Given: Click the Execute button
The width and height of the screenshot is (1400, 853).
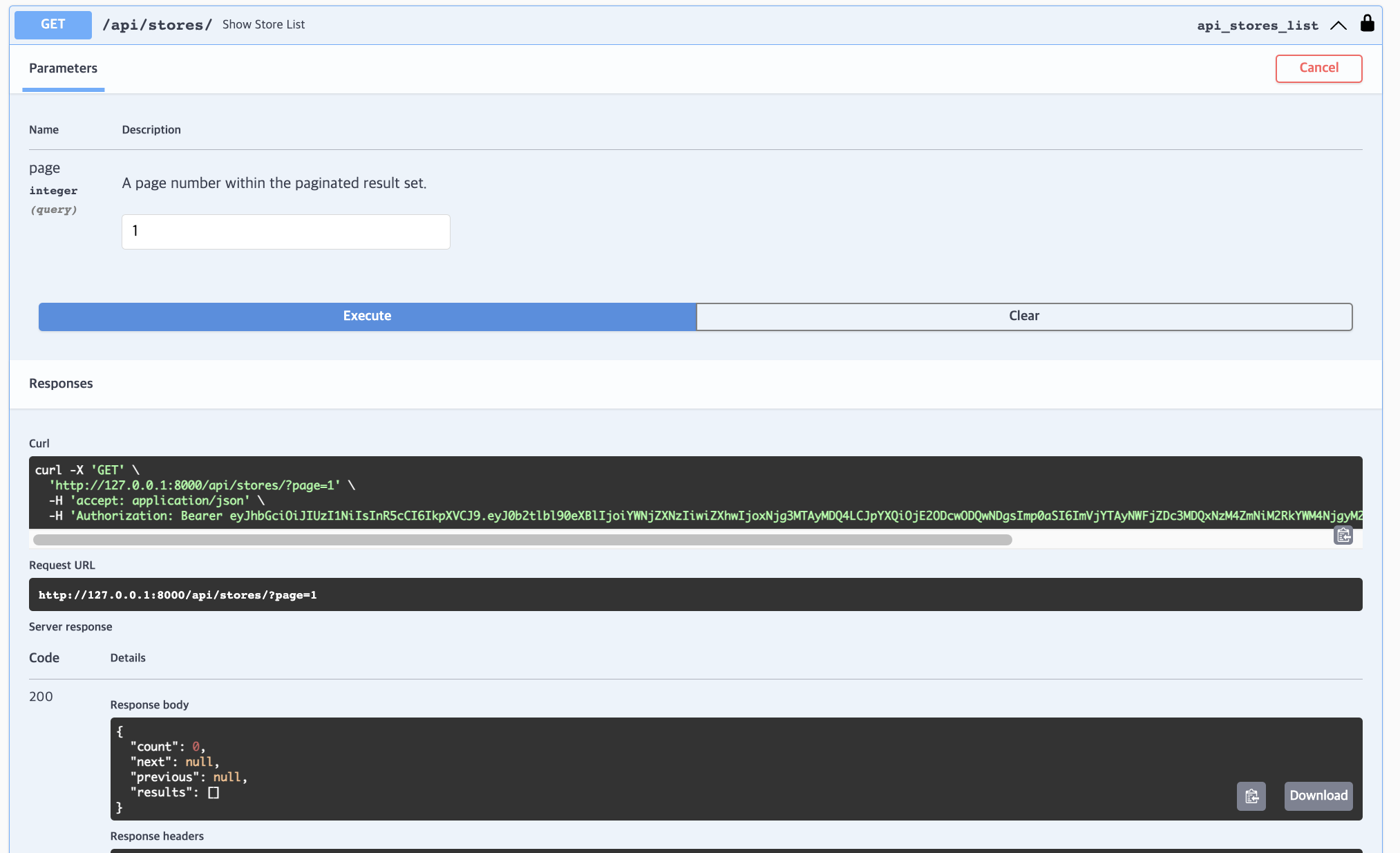Looking at the screenshot, I should (x=367, y=316).
